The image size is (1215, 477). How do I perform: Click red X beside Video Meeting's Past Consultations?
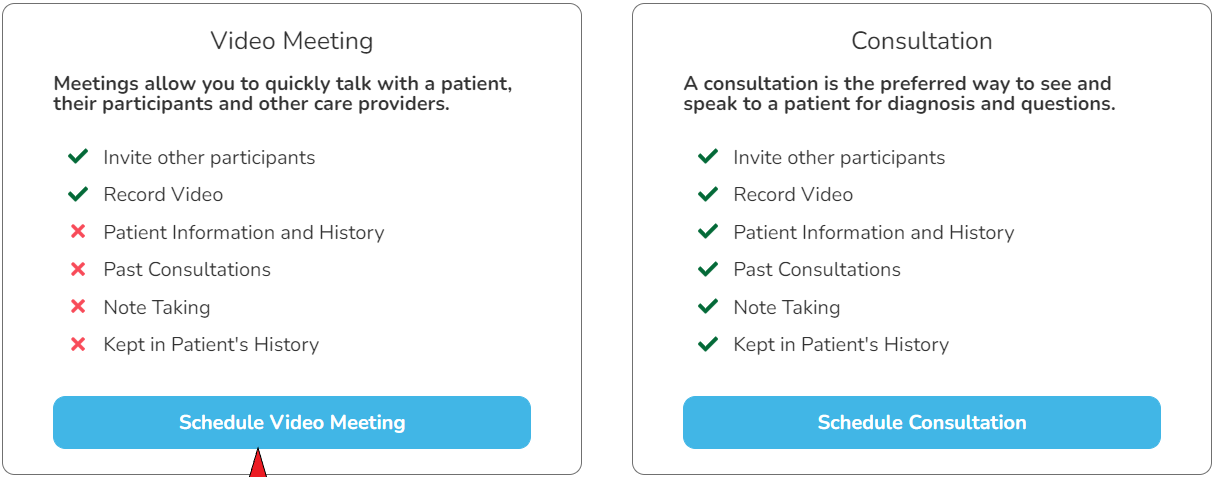[78, 269]
